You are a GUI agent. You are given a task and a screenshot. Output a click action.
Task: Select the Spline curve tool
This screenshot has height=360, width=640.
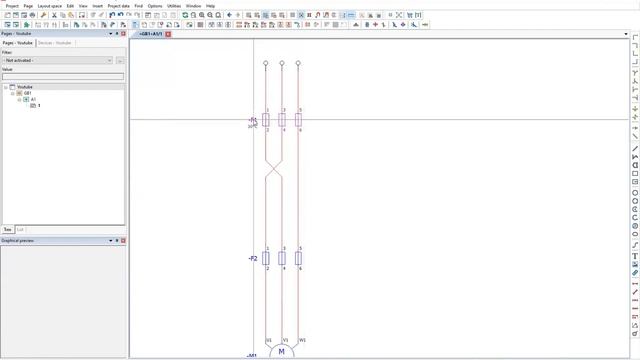point(635,245)
